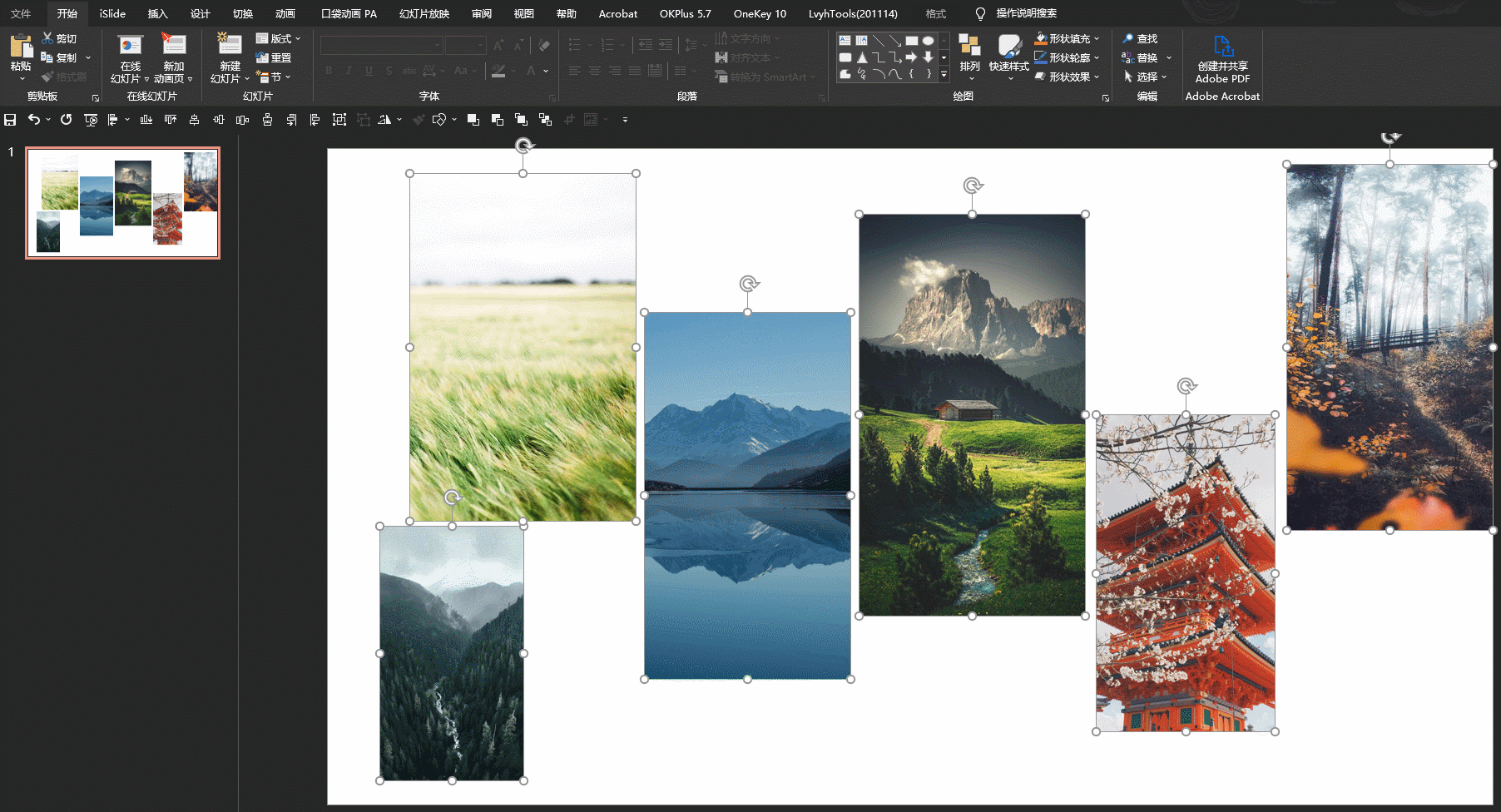
Task: Expand the Shape Fill (形状填充) dropdown
Action: 1097,38
